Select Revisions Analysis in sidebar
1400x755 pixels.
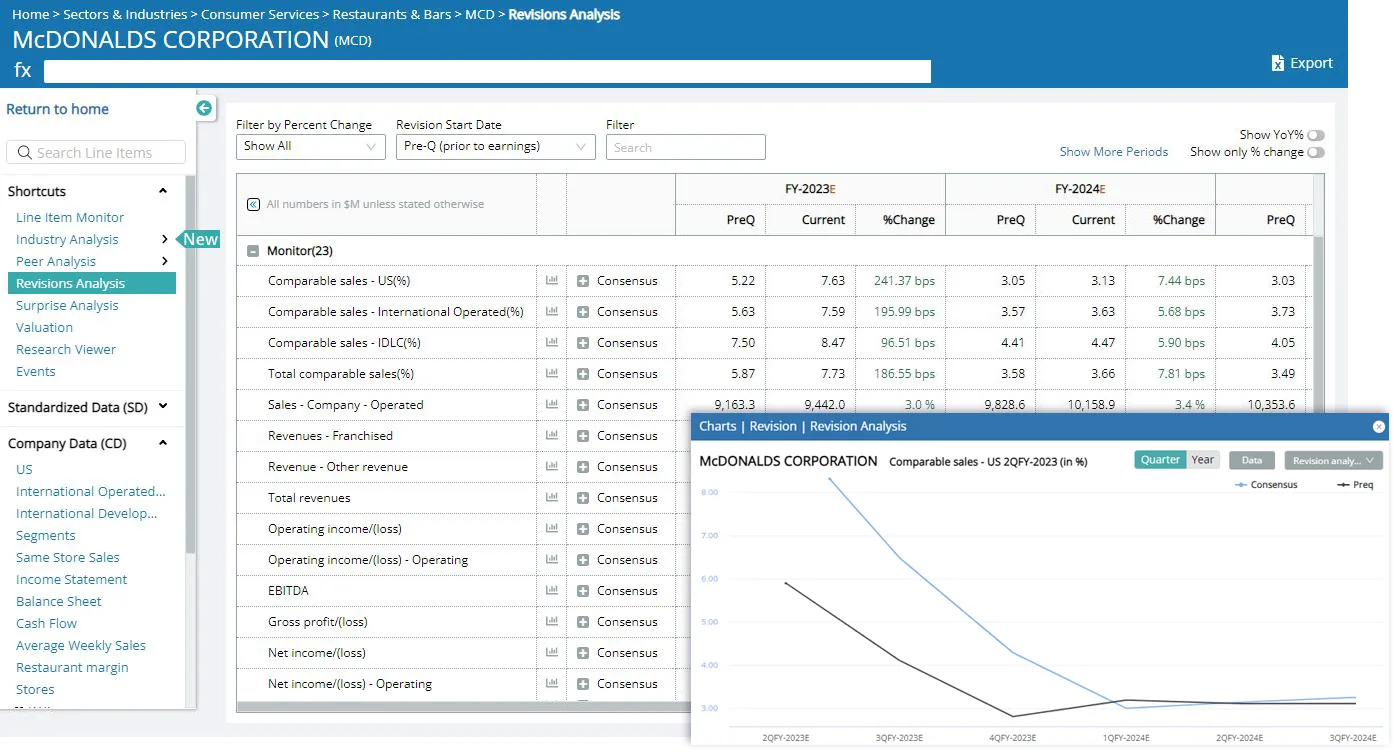[92, 283]
